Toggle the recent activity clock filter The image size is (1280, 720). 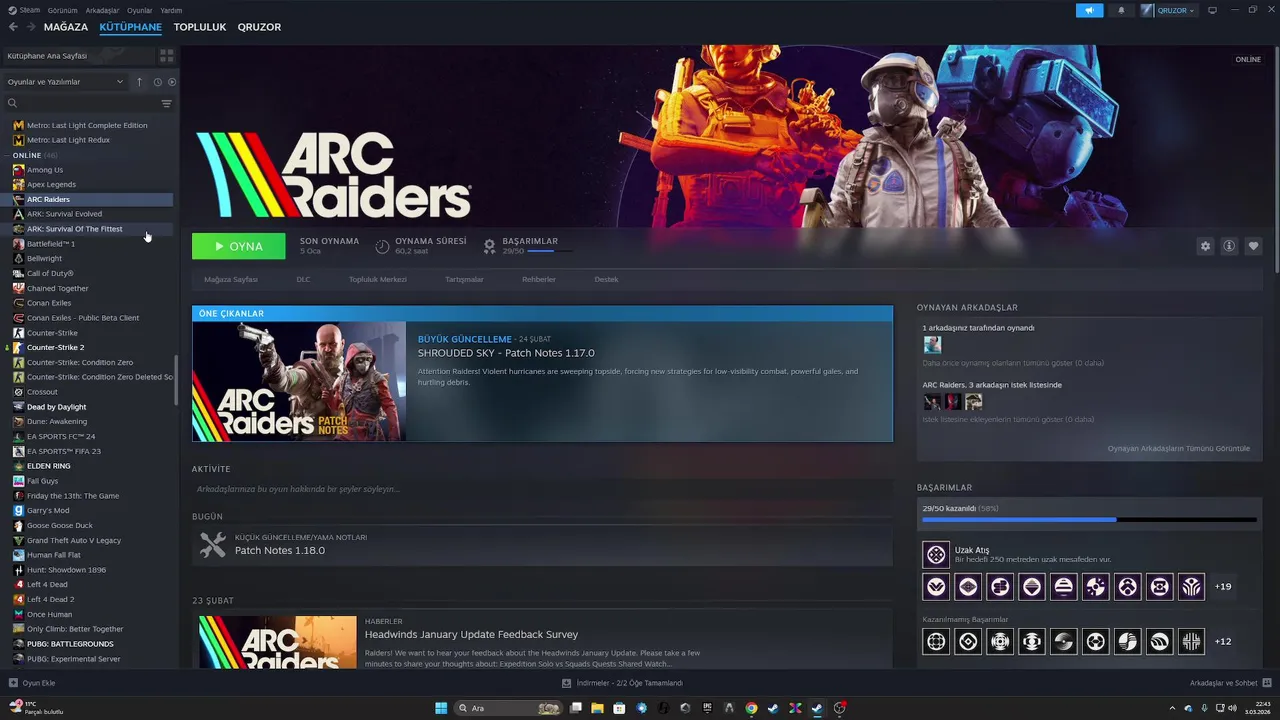point(157,82)
